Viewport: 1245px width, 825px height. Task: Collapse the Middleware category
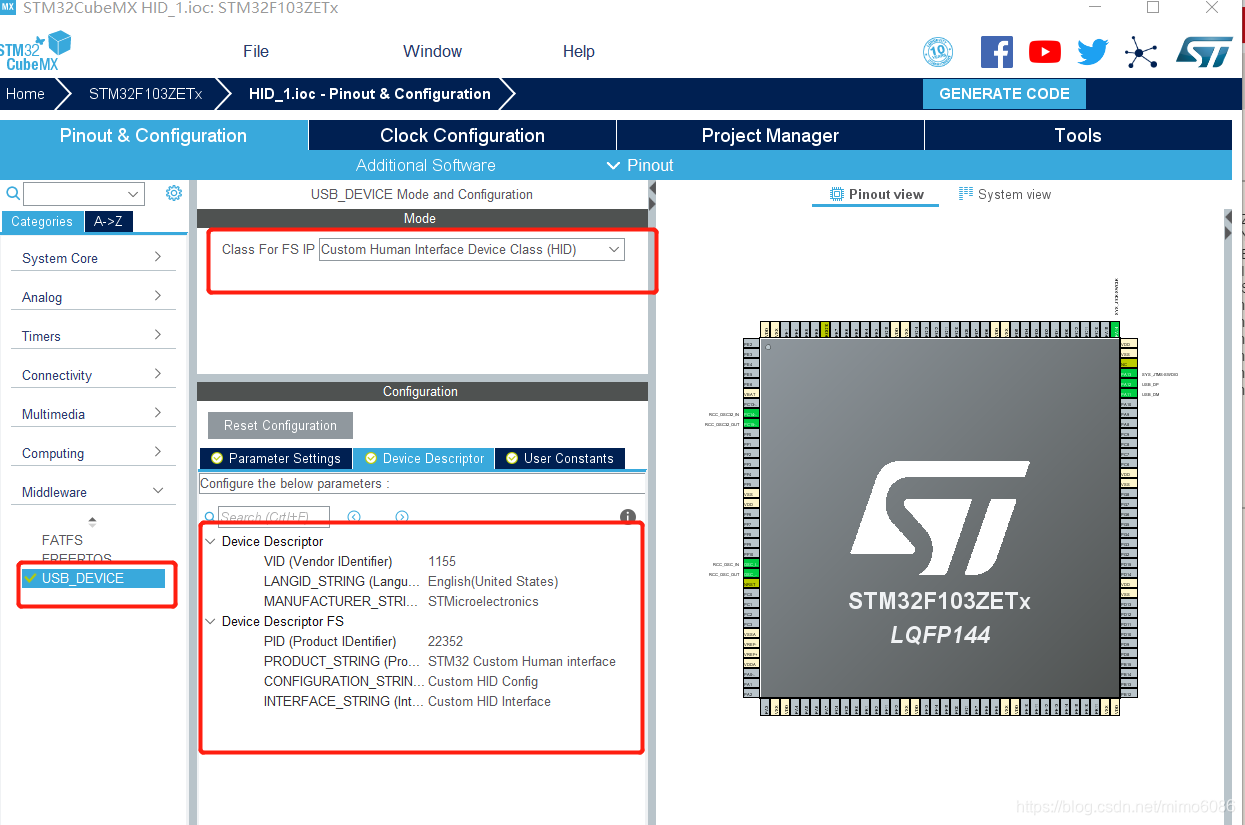(92, 492)
